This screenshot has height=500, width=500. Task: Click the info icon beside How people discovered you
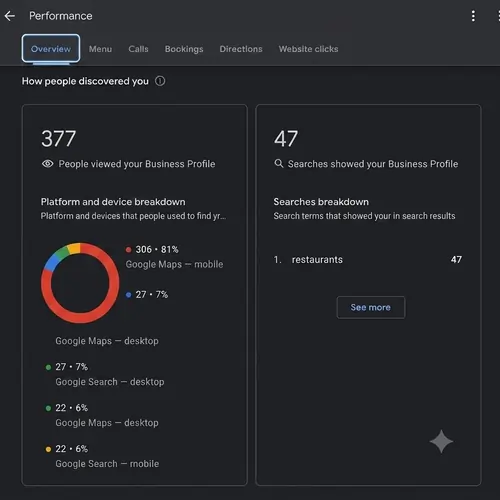160,81
